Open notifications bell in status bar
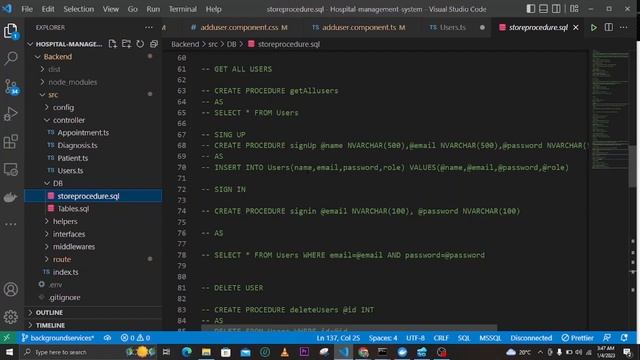Image resolution: width=640 pixels, height=360 pixels. coord(624,338)
